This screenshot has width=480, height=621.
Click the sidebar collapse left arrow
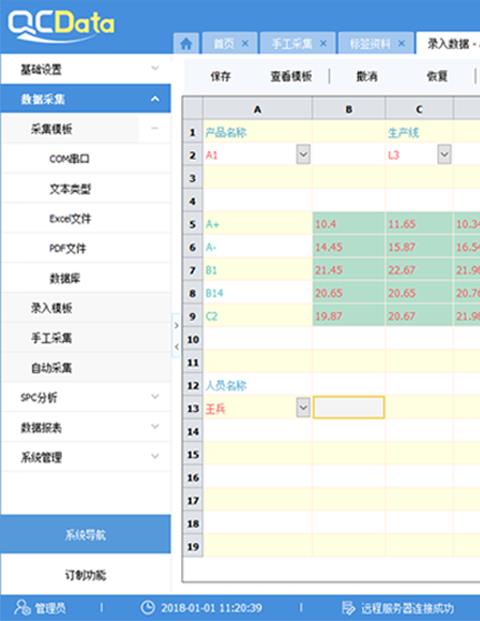(176, 347)
